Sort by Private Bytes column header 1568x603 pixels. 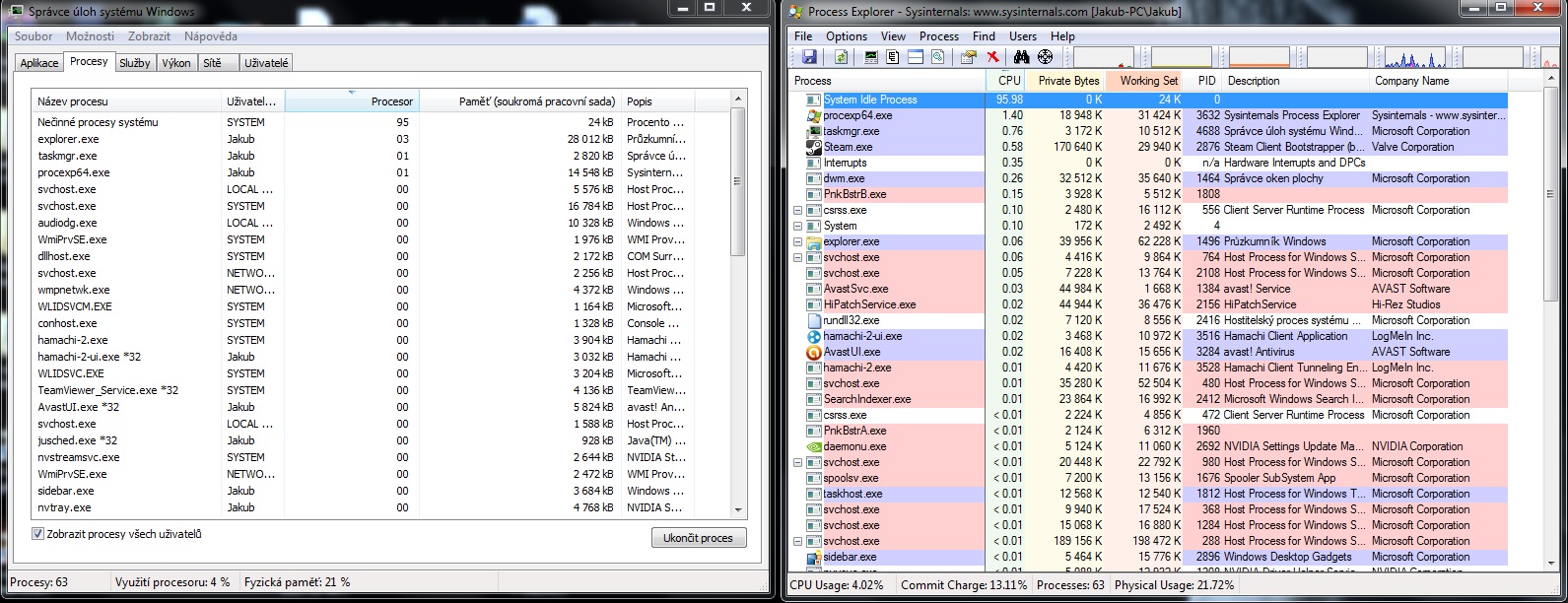pyautogui.click(x=1065, y=81)
